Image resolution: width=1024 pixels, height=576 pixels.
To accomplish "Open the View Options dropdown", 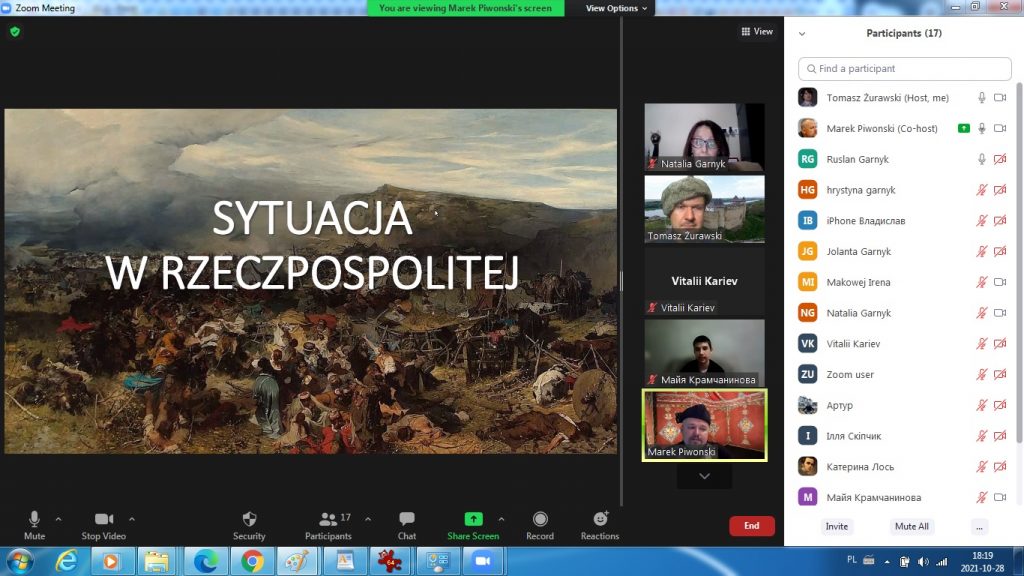I will click(616, 8).
